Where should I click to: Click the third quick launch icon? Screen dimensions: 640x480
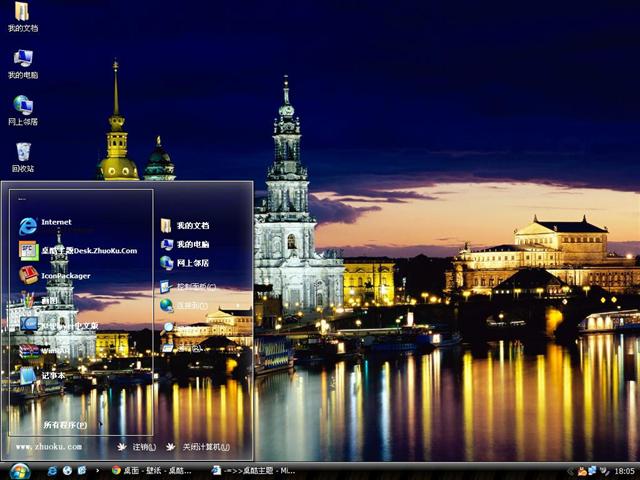coord(82,471)
